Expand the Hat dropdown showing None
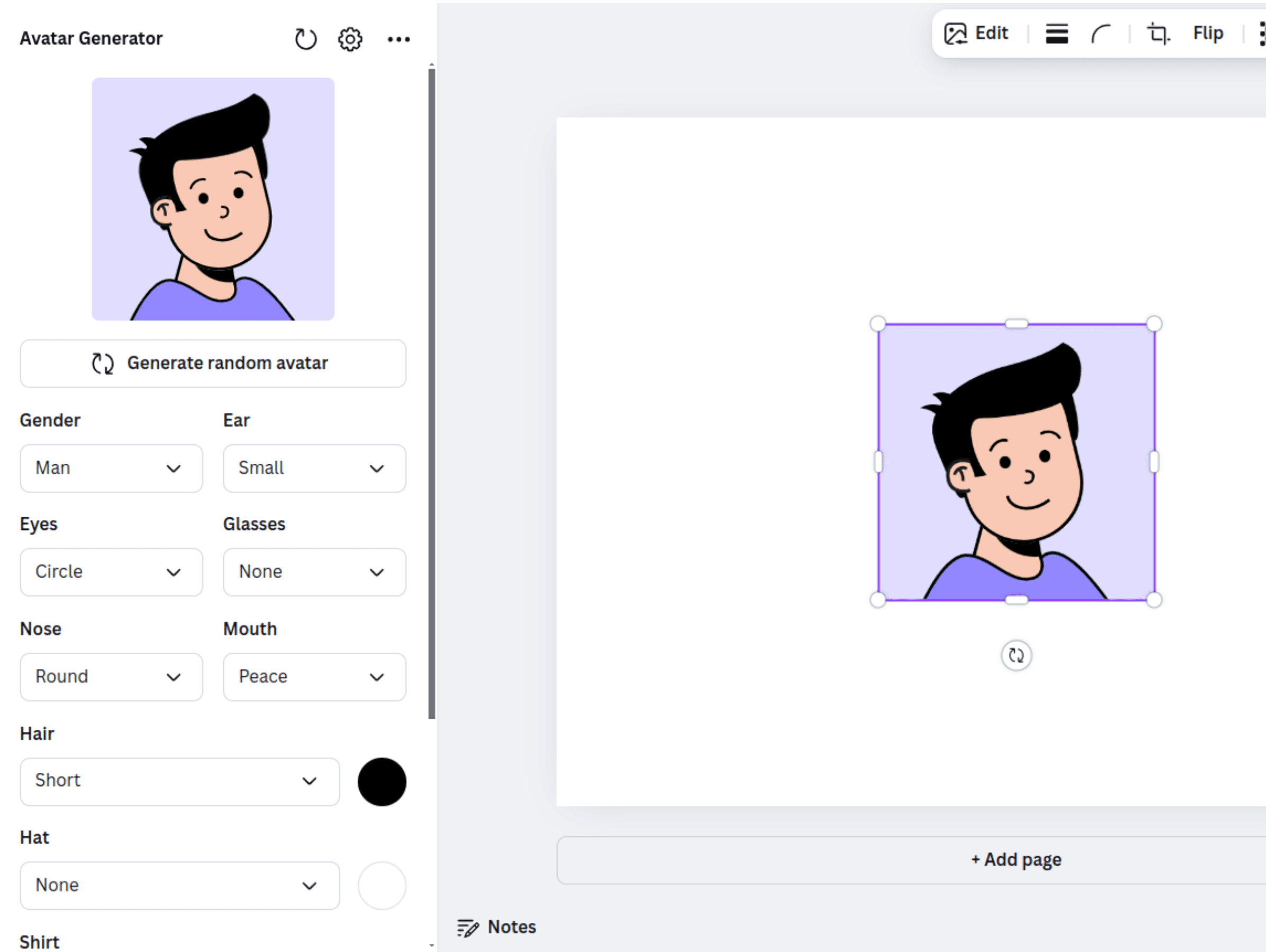Viewport: 1270px width, 952px height. (x=180, y=885)
